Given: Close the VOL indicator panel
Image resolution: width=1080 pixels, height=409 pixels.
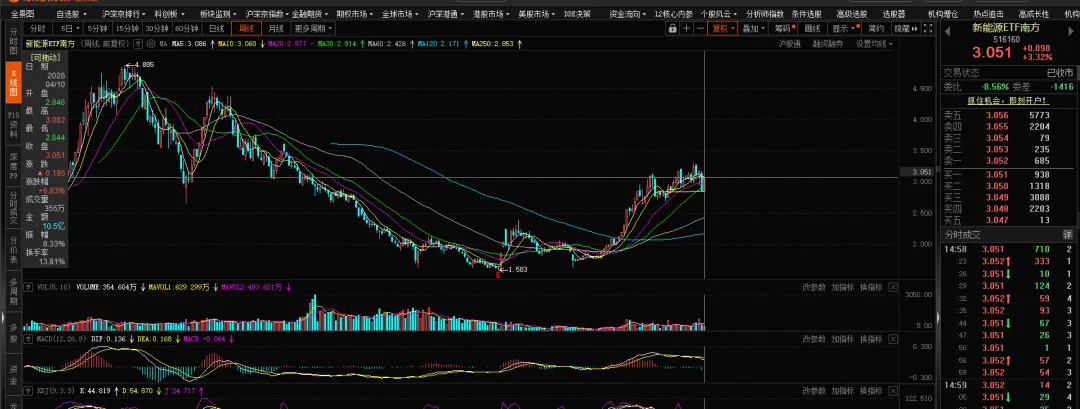Looking at the screenshot, I should [x=893, y=287].
